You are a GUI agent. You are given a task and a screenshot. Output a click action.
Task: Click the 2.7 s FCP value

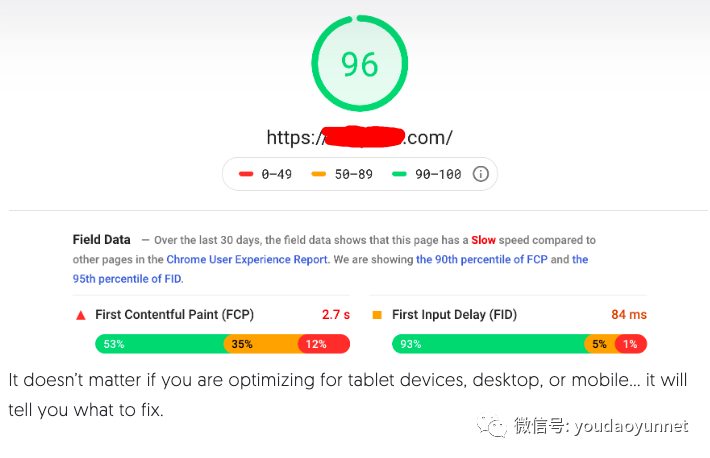336,314
